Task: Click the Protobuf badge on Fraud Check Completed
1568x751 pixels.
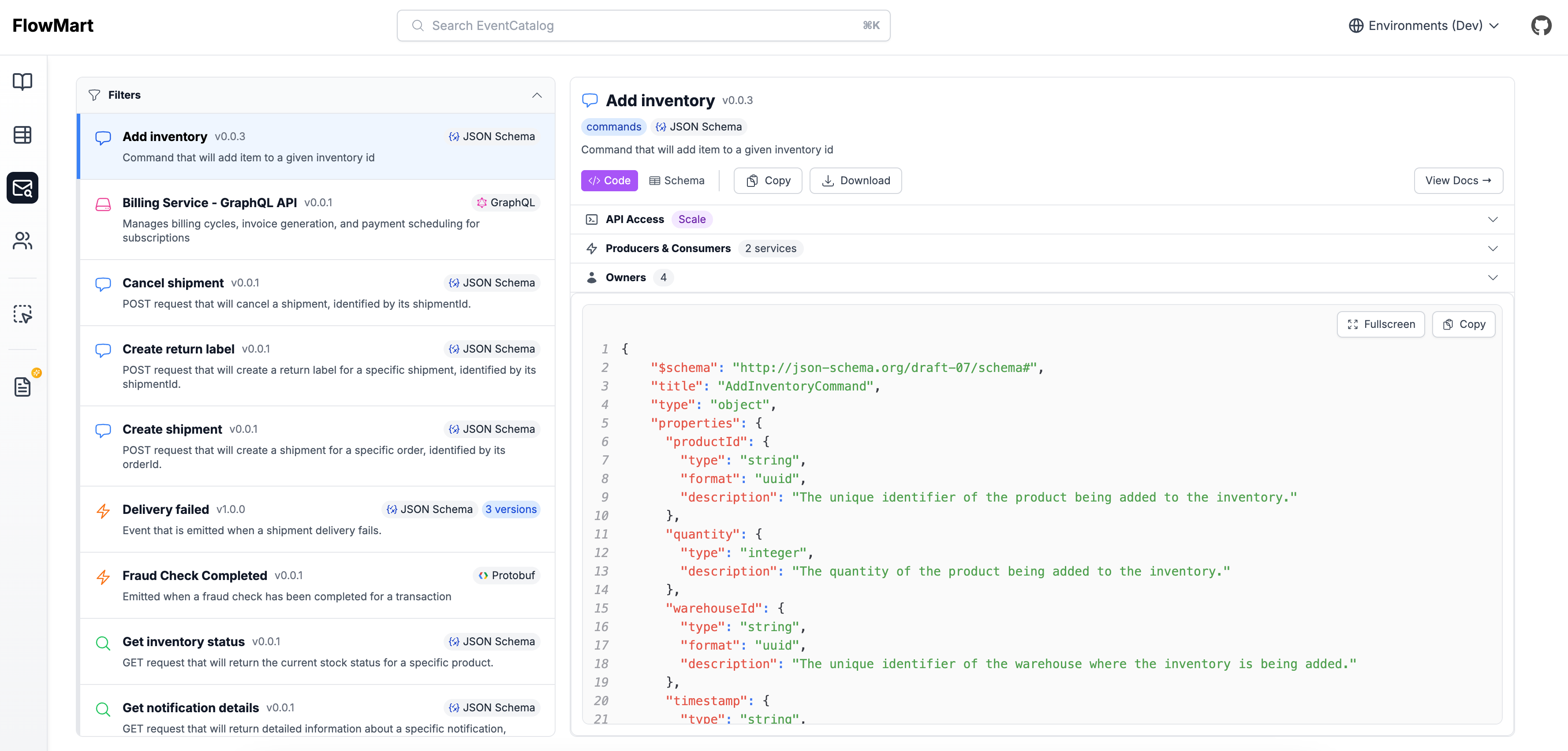Action: pos(507,575)
